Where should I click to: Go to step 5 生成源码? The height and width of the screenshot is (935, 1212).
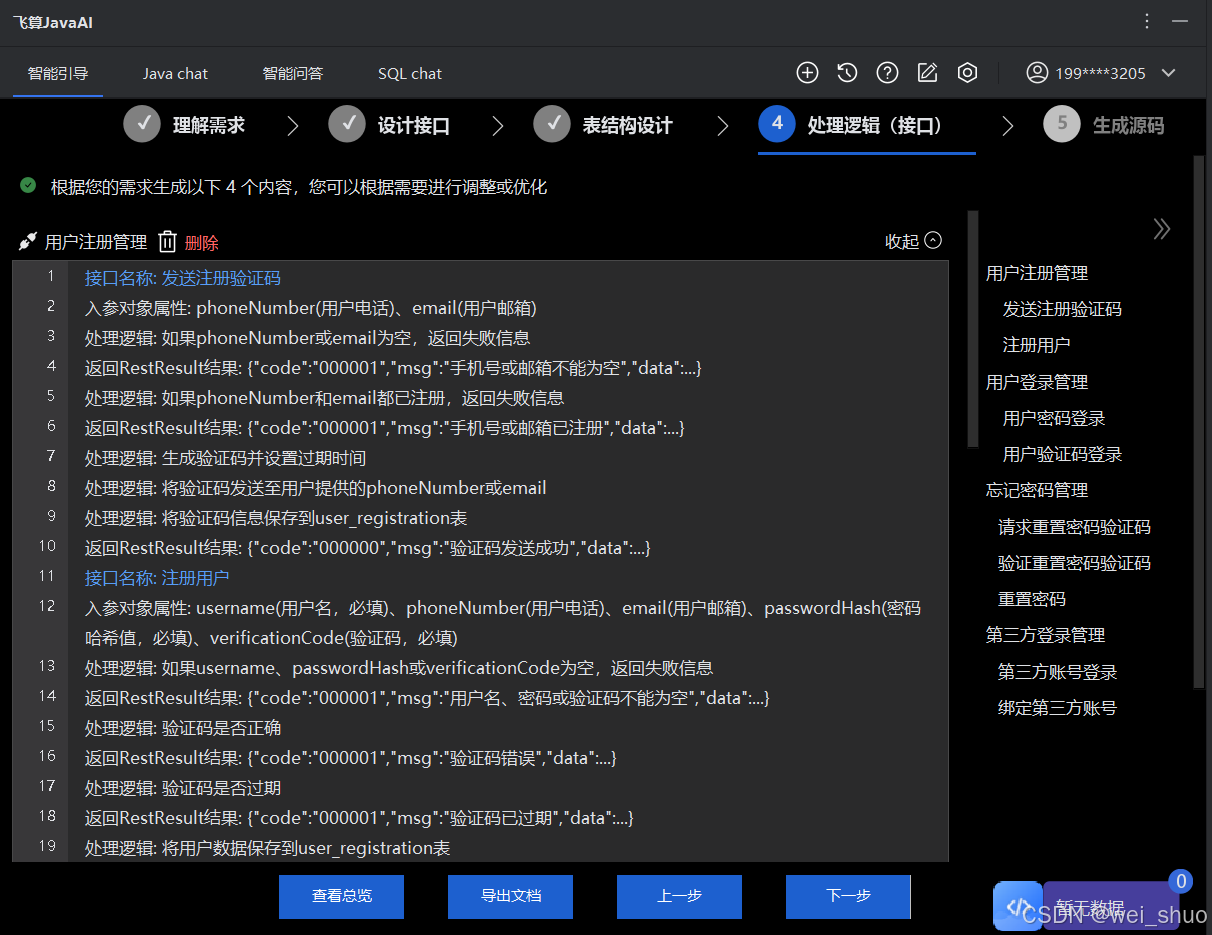[1104, 125]
